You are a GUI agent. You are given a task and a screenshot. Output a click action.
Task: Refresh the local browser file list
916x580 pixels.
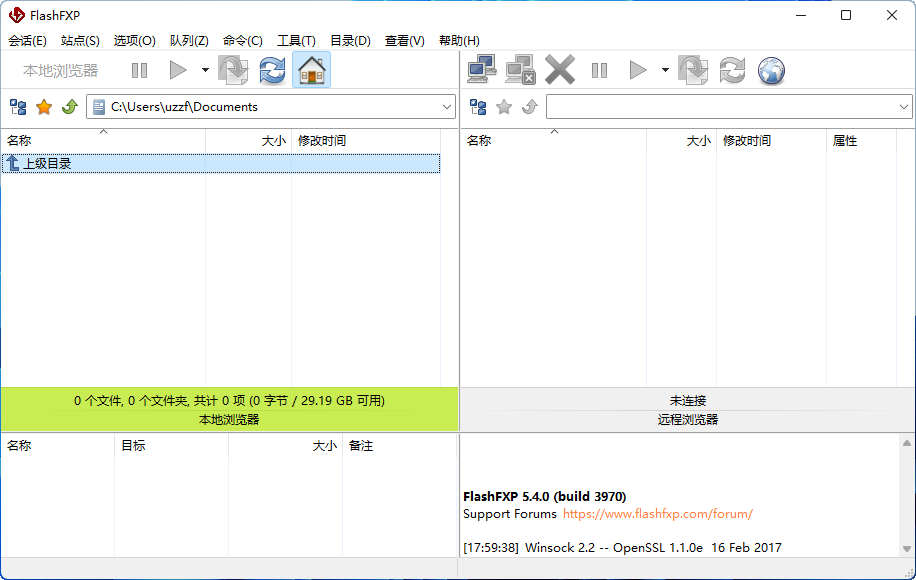point(272,71)
